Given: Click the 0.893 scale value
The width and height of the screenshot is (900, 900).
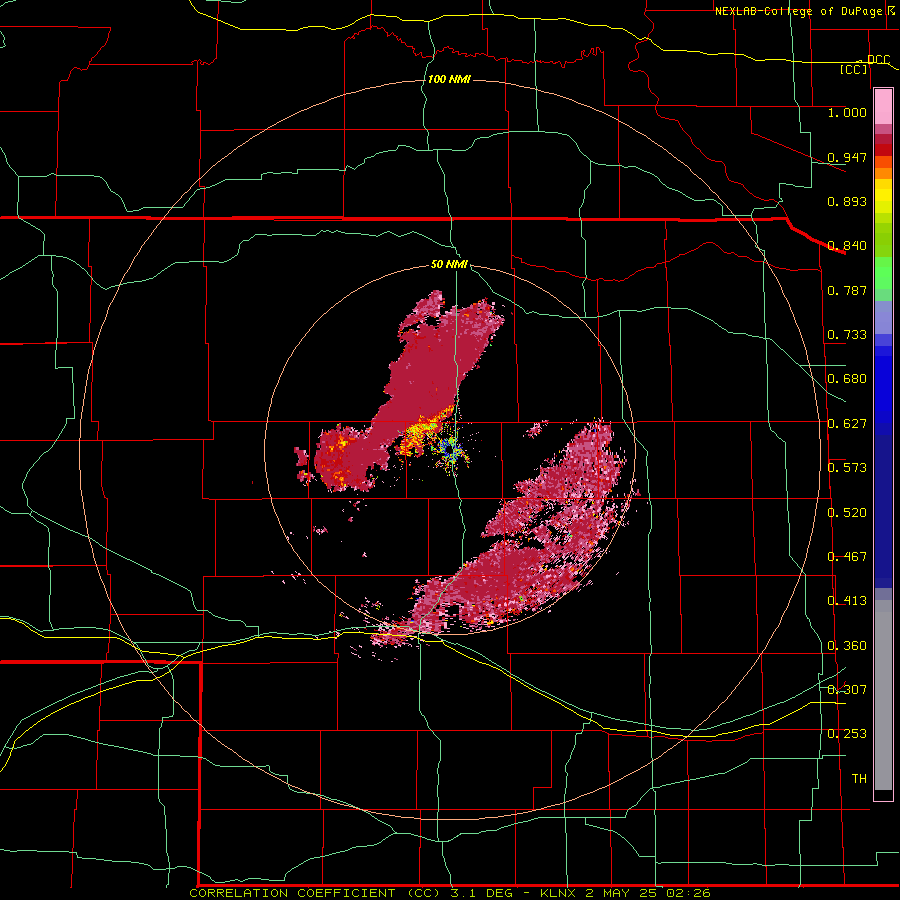Looking at the screenshot, I should 847,201.
